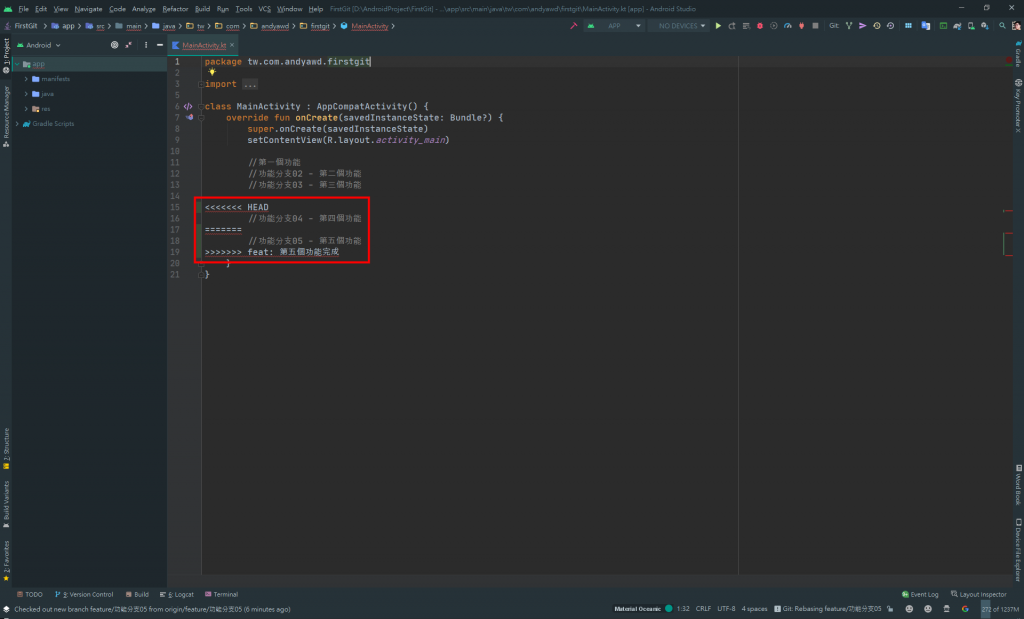Click the green terminal window toolbar icon
Screen dimensions: 1024x619
[943, 26]
